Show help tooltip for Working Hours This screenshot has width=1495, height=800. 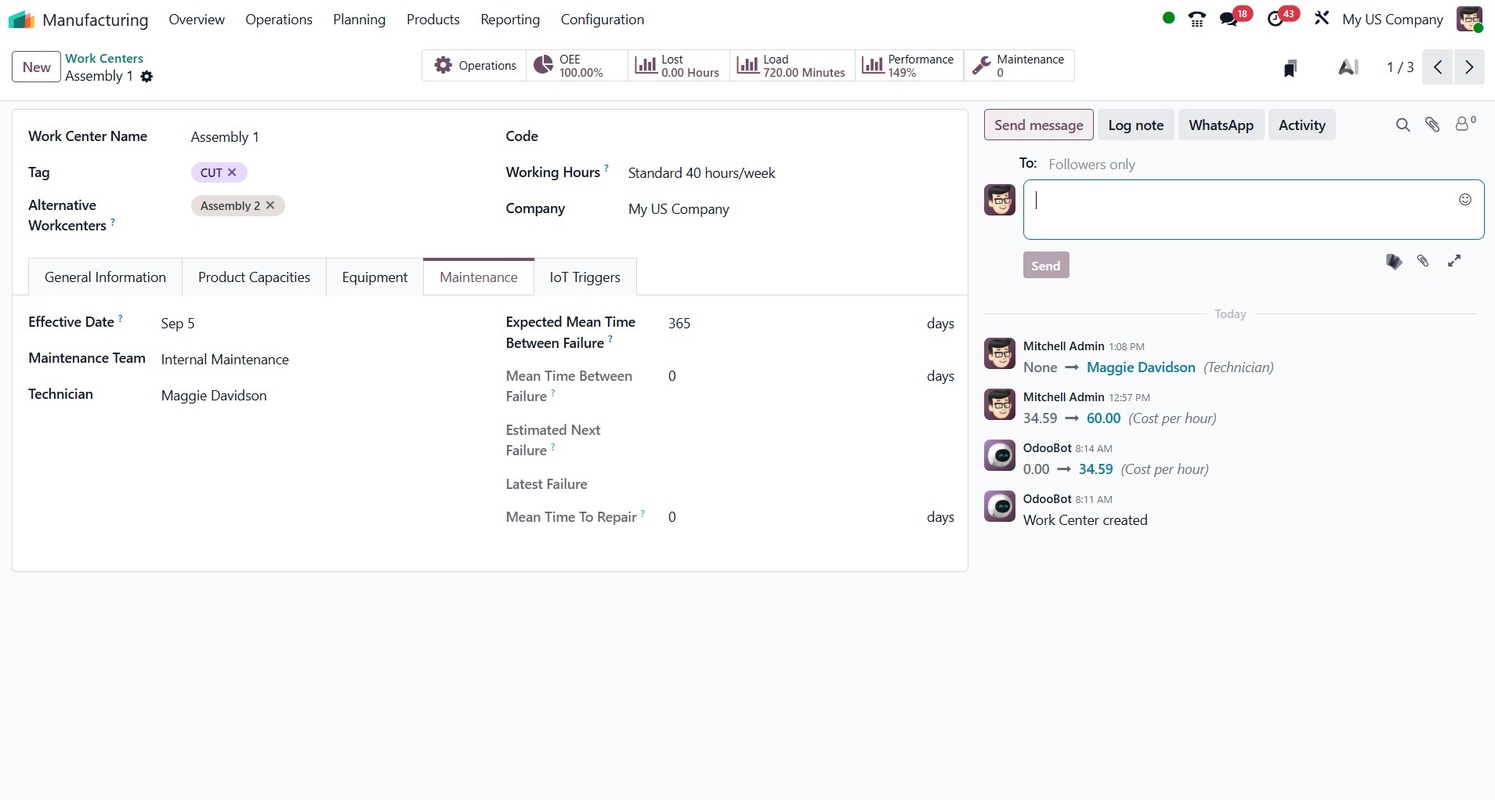pos(606,168)
